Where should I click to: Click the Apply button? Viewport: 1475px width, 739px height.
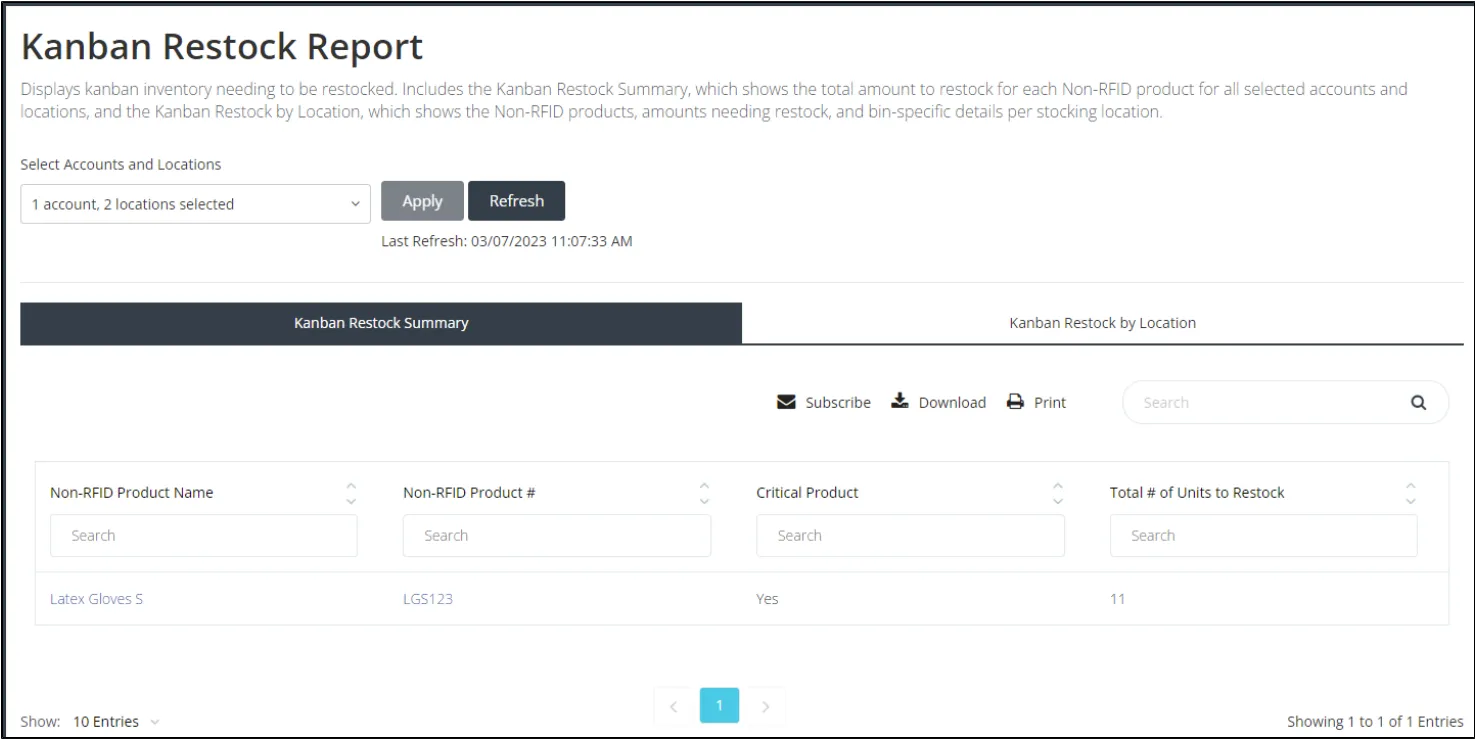coord(422,201)
